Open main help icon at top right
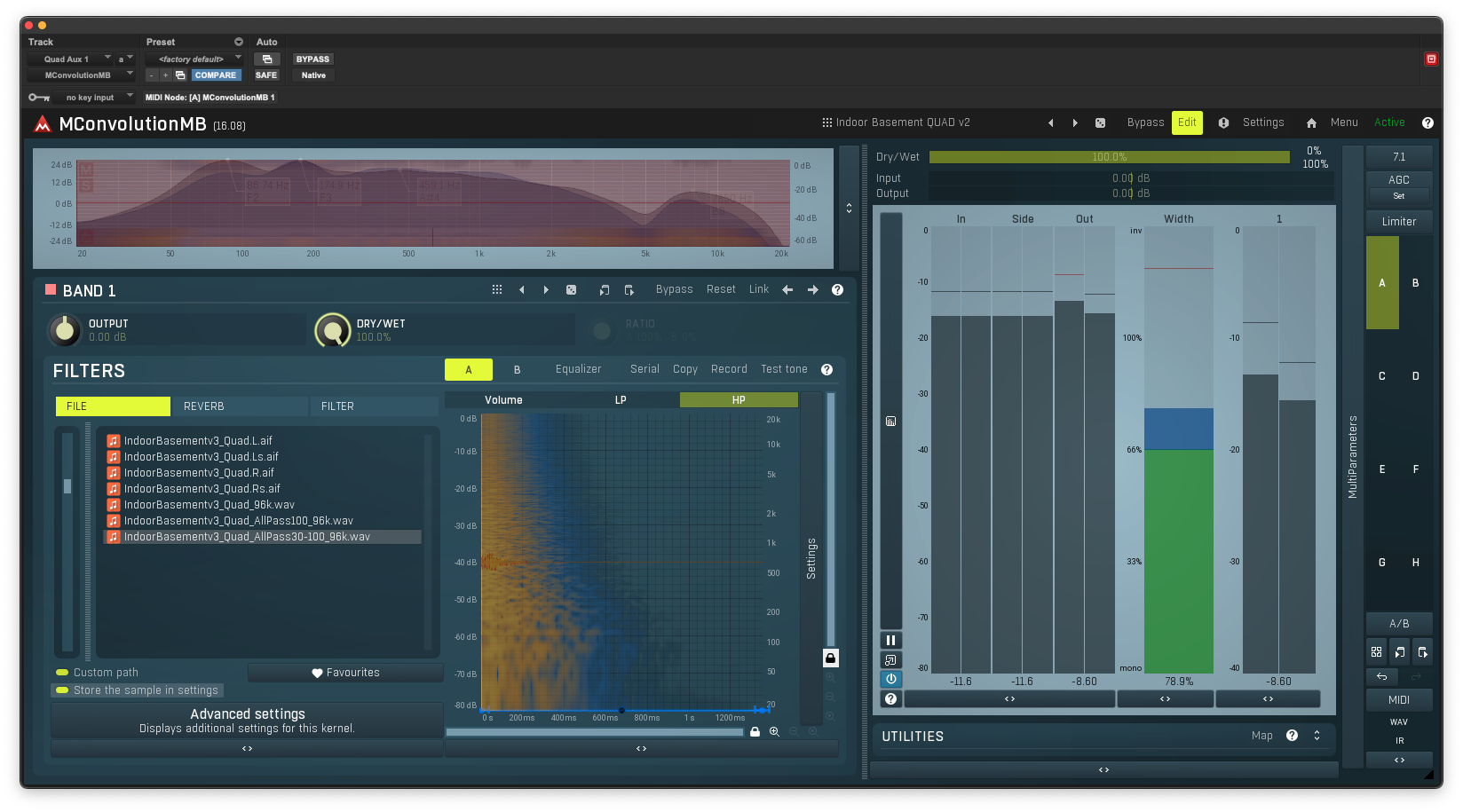This screenshot has height=812, width=1463. click(1427, 123)
